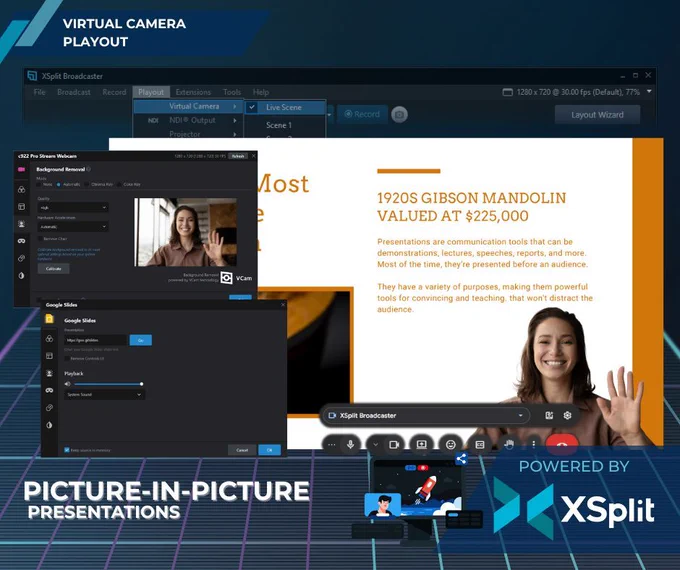Click Cancel in the Google Slides window
The height and width of the screenshot is (570, 680).
[242, 450]
